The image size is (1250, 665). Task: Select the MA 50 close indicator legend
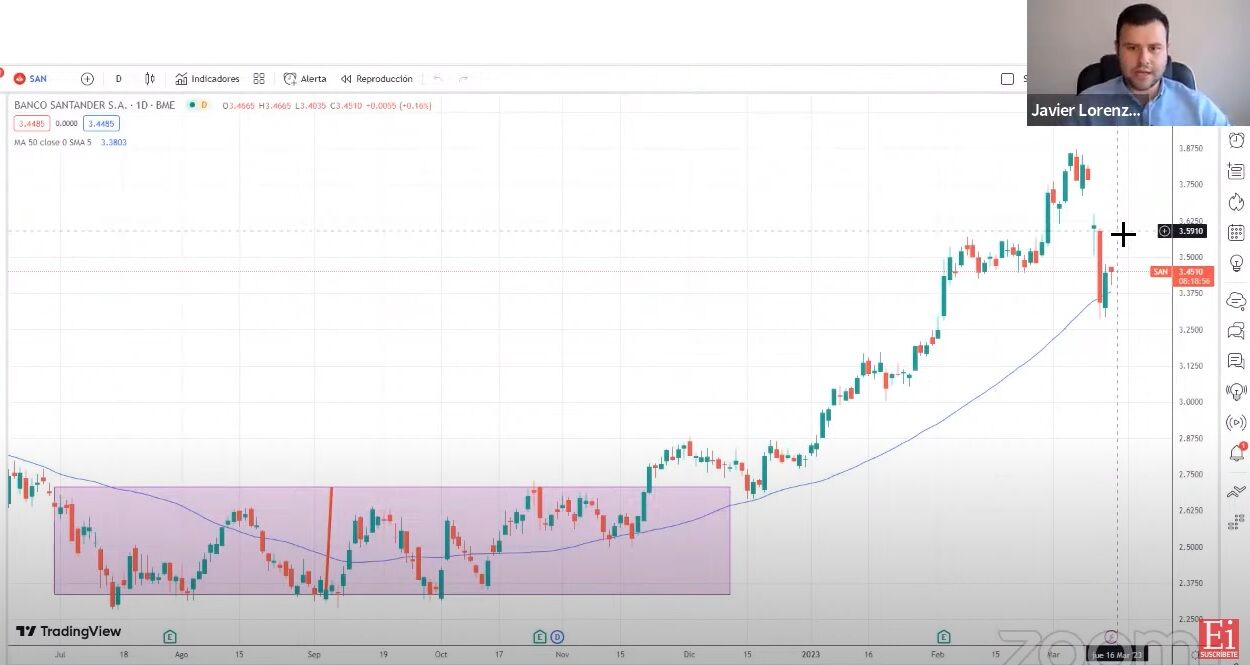tap(52, 142)
